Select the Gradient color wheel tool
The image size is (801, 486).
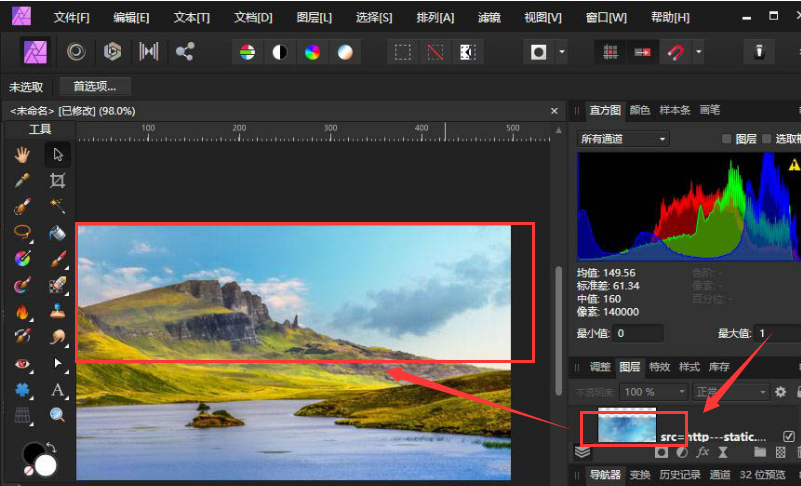[x=22, y=259]
